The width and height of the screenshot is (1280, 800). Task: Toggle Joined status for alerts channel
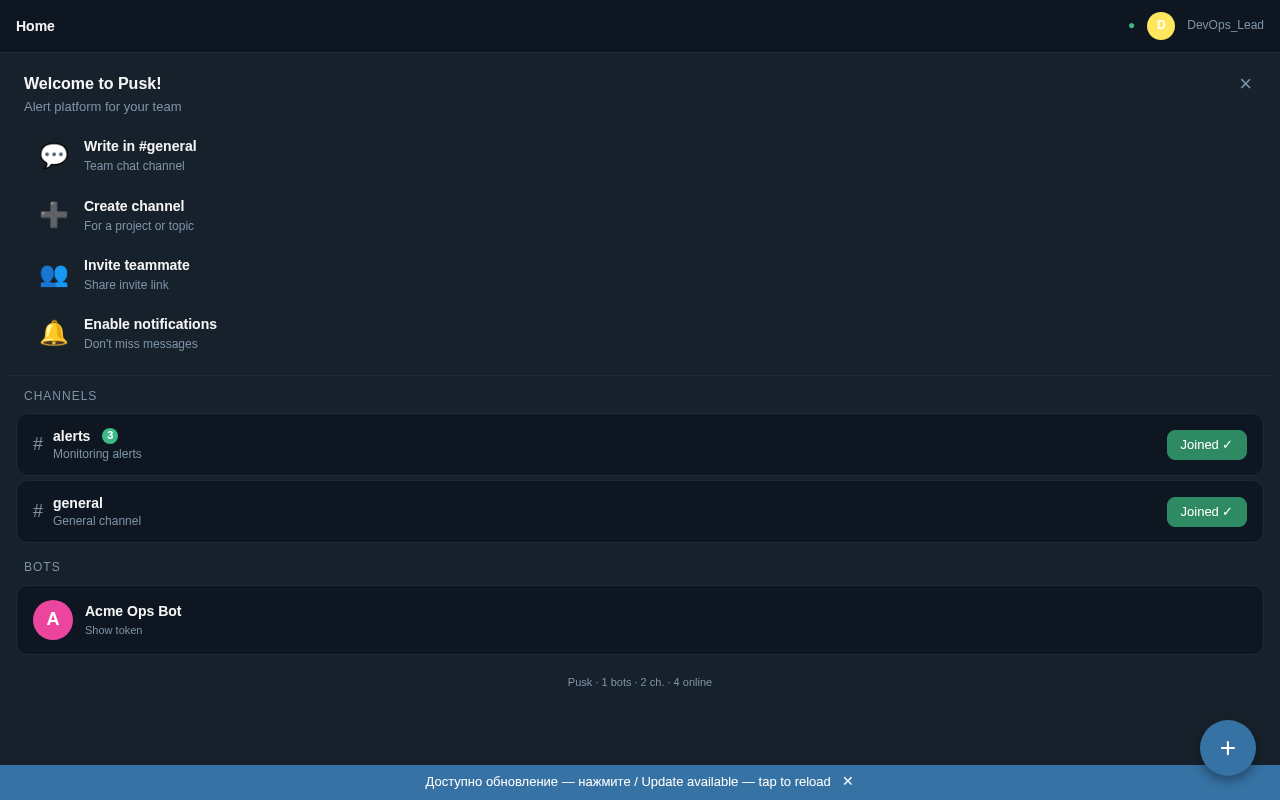[x=1207, y=445]
